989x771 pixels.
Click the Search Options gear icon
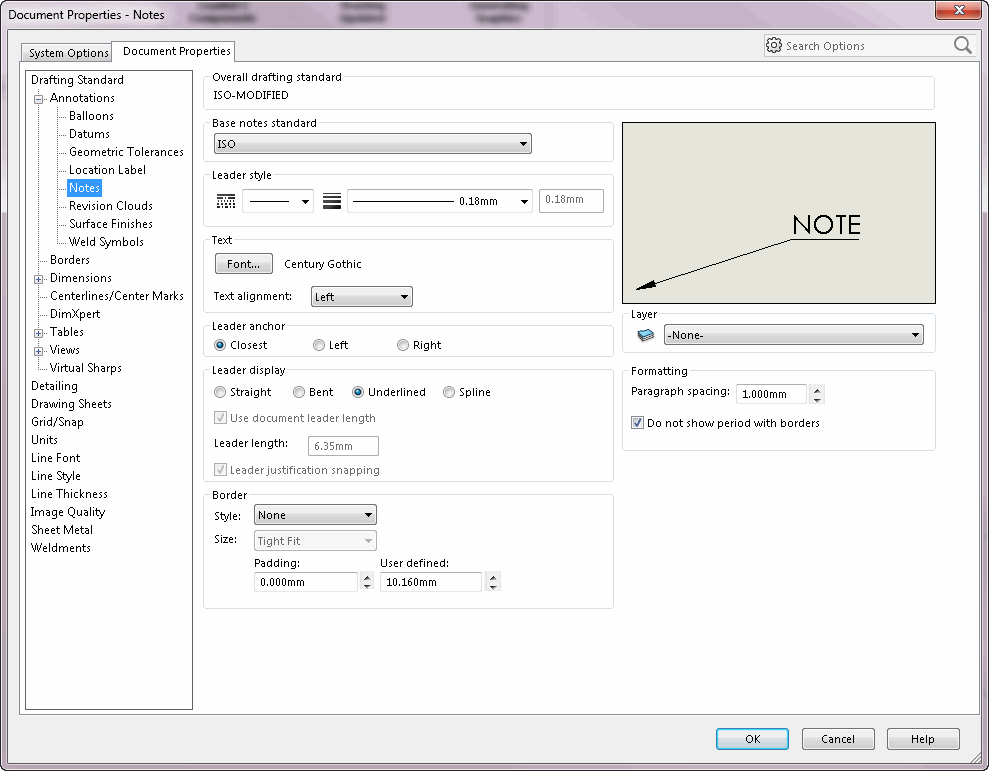[774, 45]
